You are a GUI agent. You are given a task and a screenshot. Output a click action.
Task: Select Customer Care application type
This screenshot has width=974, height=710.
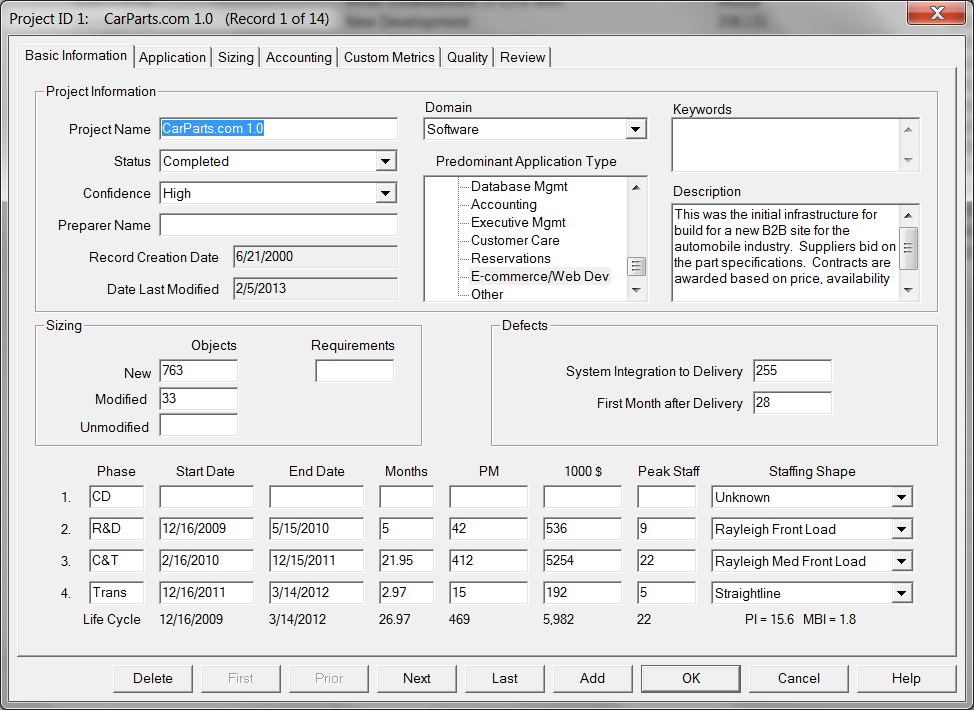coord(515,240)
